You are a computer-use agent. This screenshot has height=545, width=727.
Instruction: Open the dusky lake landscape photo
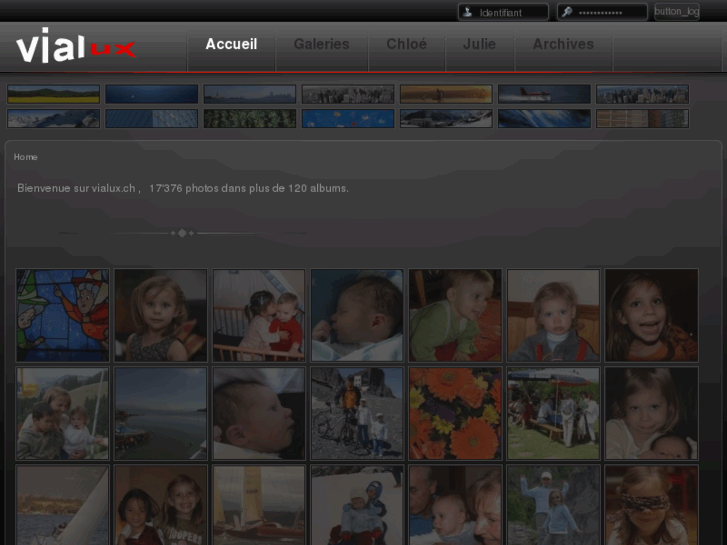[161, 413]
